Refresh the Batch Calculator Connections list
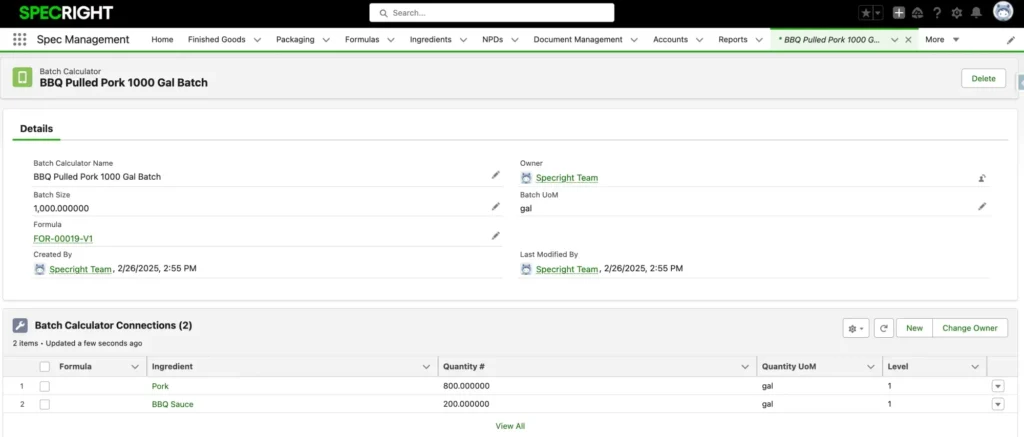The image size is (1024, 437). (883, 328)
